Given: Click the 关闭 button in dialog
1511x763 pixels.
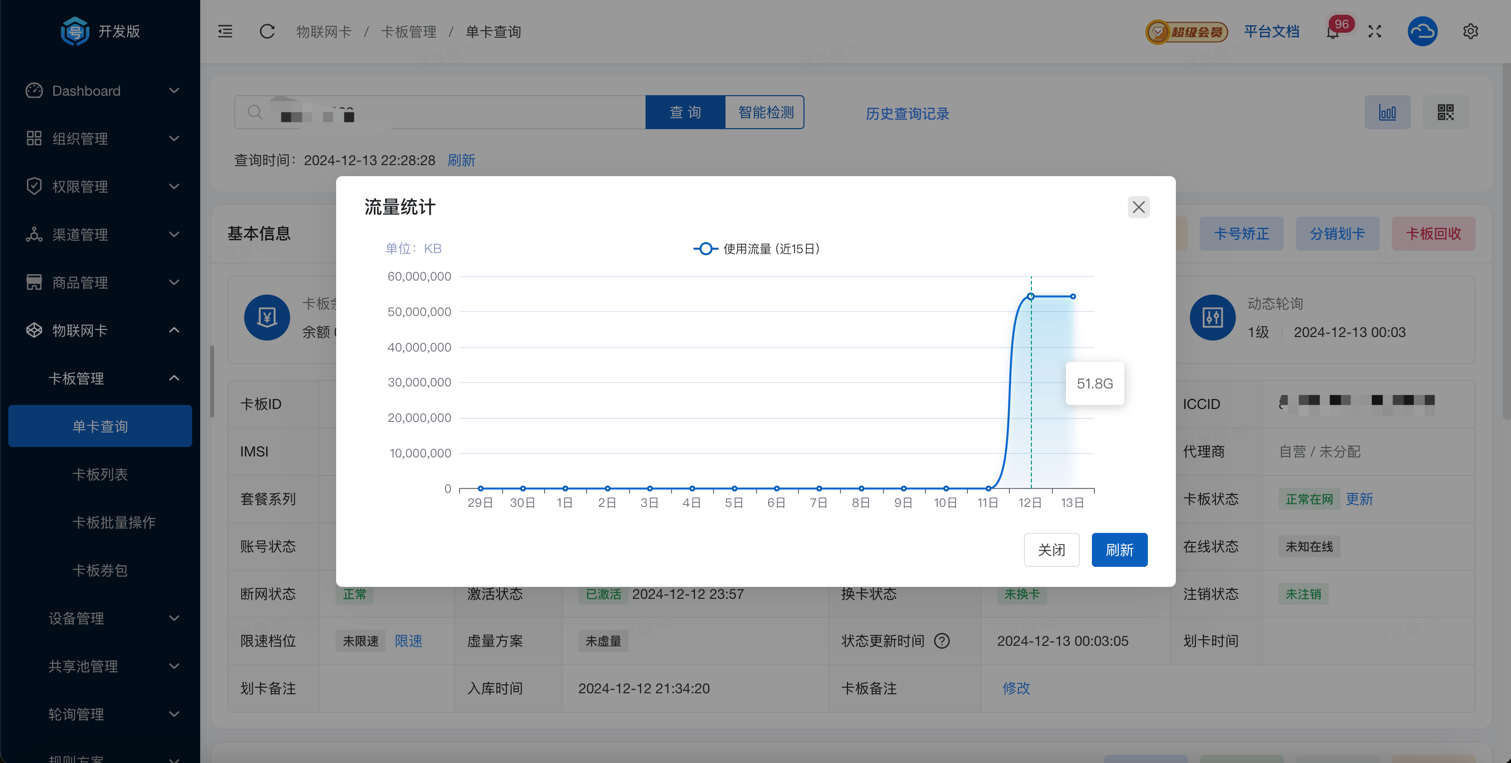Looking at the screenshot, I should pos(1051,550).
